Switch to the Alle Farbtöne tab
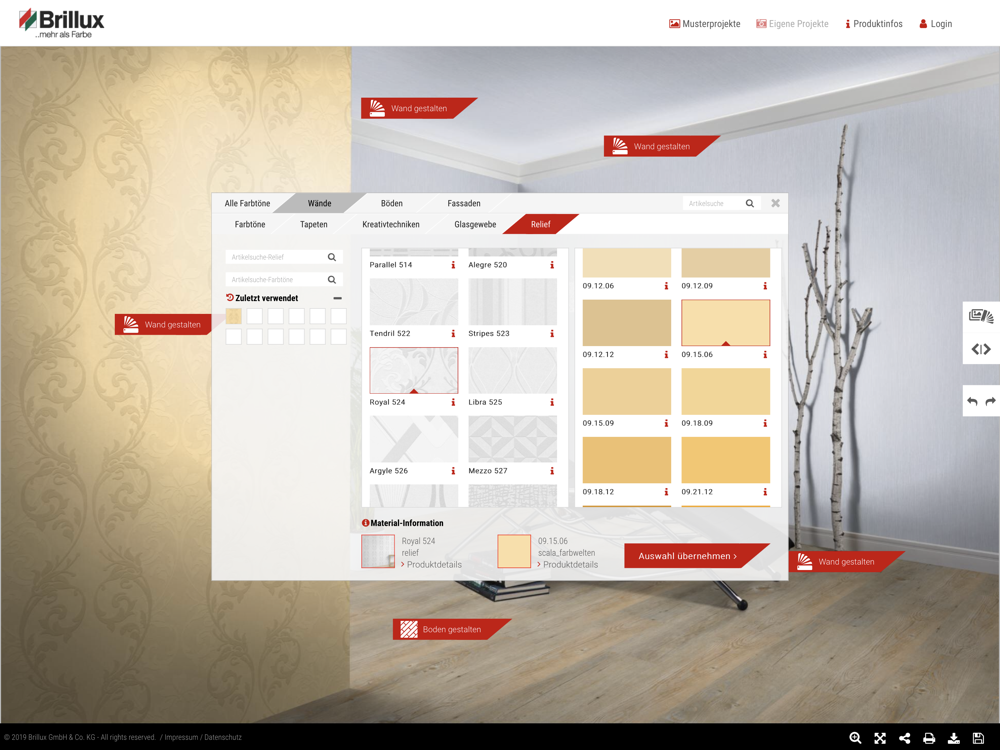This screenshot has width=1000, height=750. click(x=247, y=203)
